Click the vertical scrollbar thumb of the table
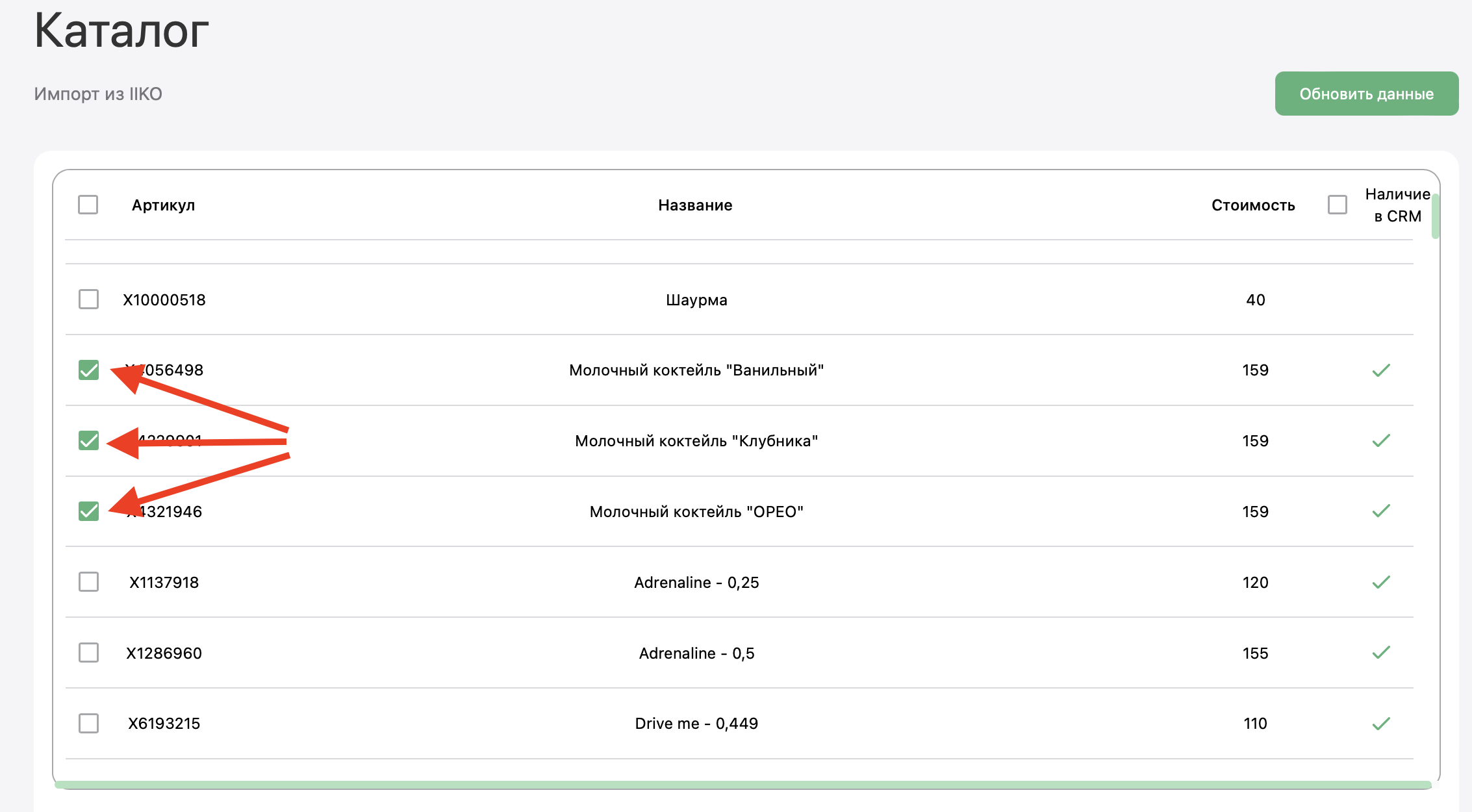Screen dimensions: 1472x812 point(1435,216)
